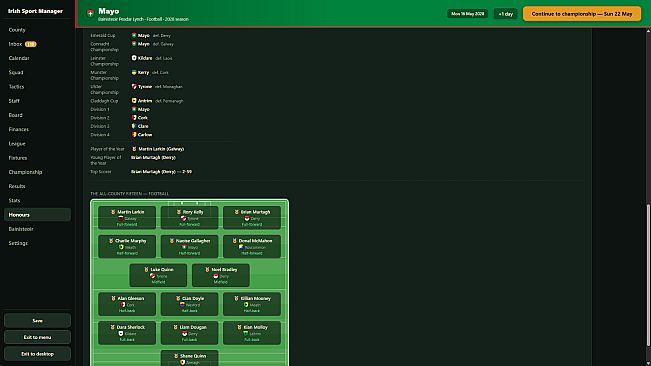The width and height of the screenshot is (651, 366).
Task: Click 'Tyrone' in the Ulster Championship row
Action: pos(145,86)
